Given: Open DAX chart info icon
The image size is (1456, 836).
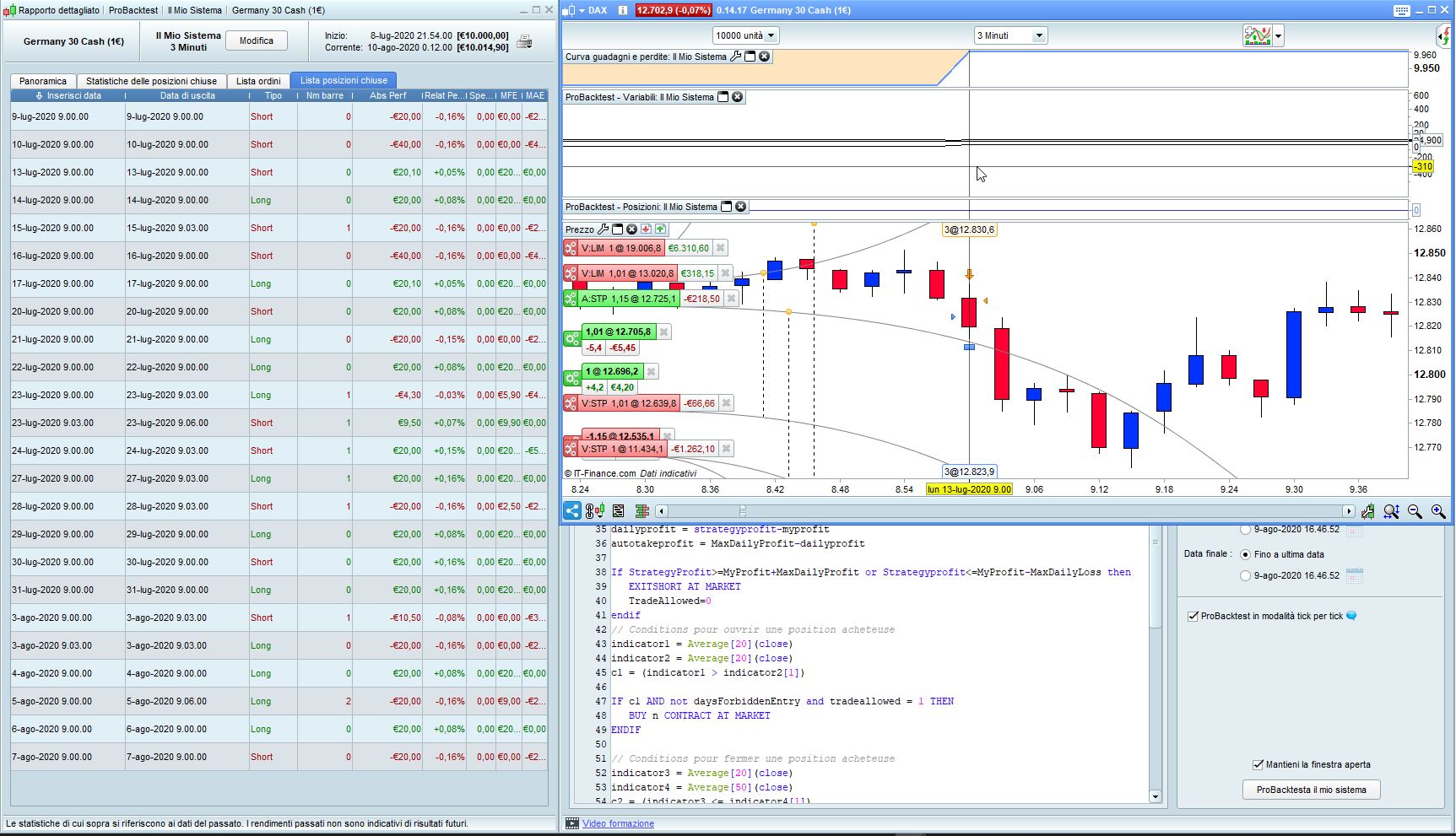Looking at the screenshot, I should (622, 10).
